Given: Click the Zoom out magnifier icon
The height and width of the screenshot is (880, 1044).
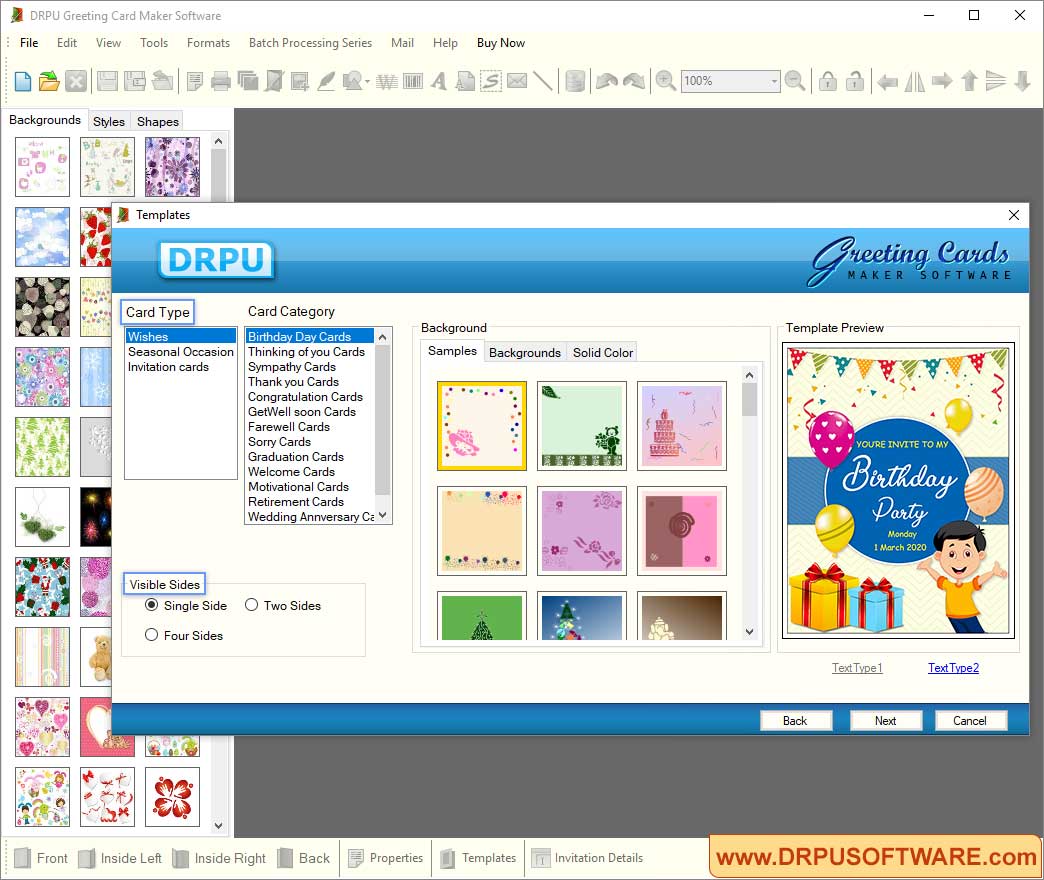Looking at the screenshot, I should 795,81.
